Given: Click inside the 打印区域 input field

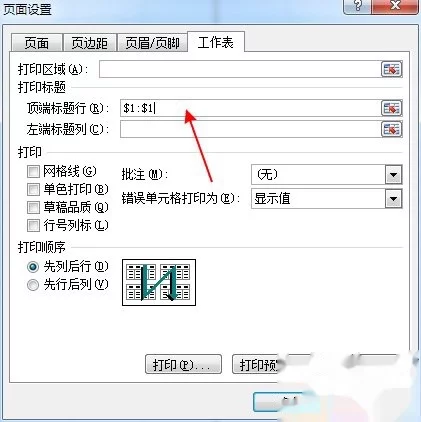Looking at the screenshot, I should (240, 69).
